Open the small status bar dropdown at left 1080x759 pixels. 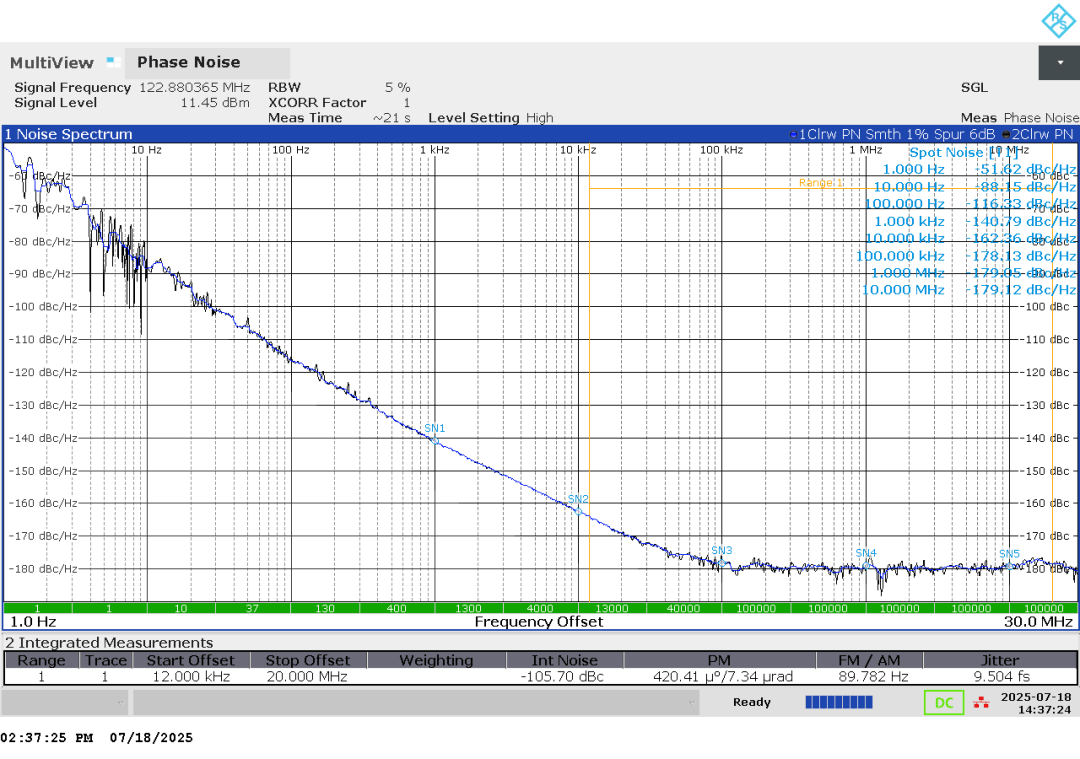click(64, 702)
